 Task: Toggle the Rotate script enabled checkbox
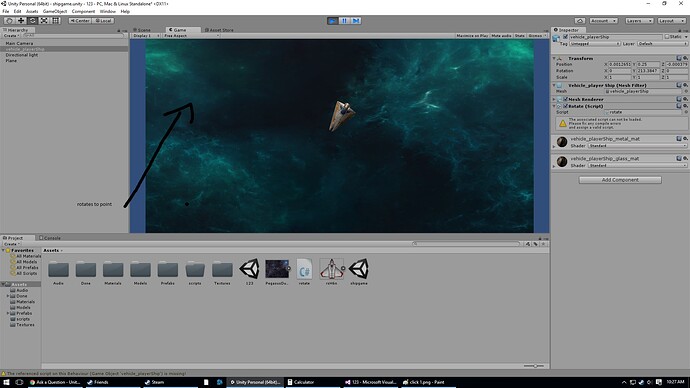[x=565, y=106]
